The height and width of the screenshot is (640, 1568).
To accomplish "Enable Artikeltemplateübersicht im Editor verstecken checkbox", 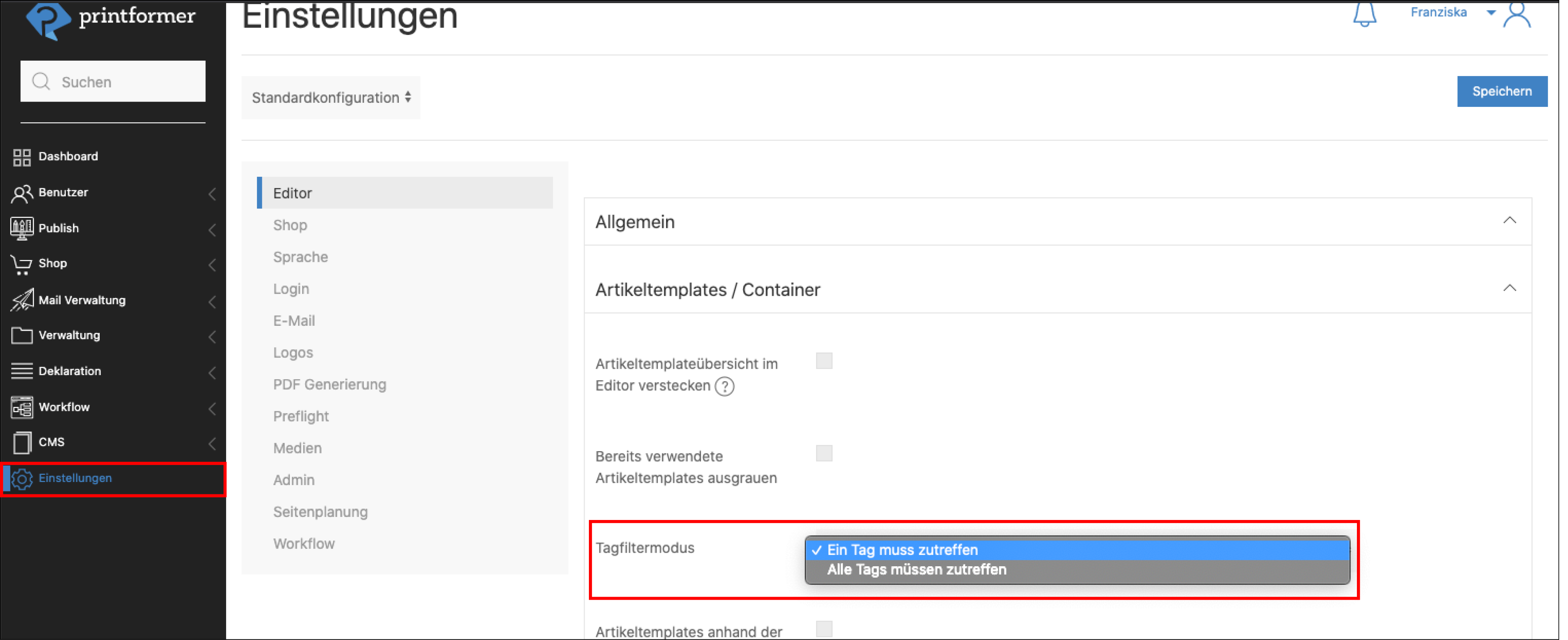I will point(824,361).
